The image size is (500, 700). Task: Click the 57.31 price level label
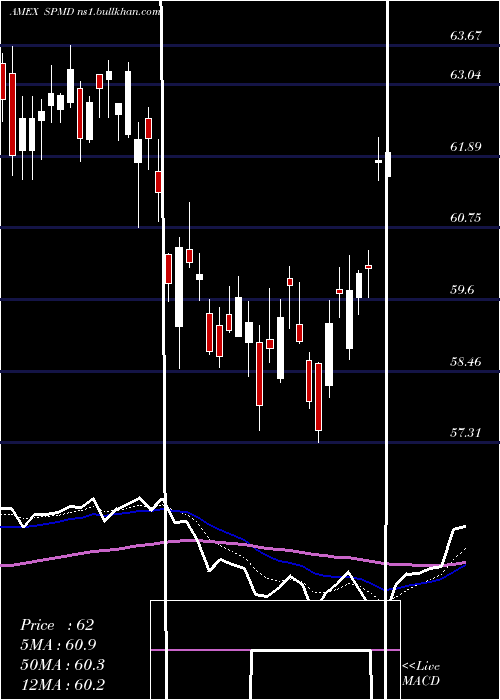coord(466,432)
